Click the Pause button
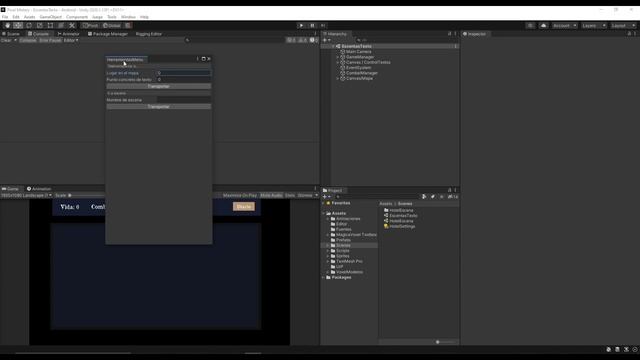Viewport: 640px width, 360px height. [x=312, y=25]
